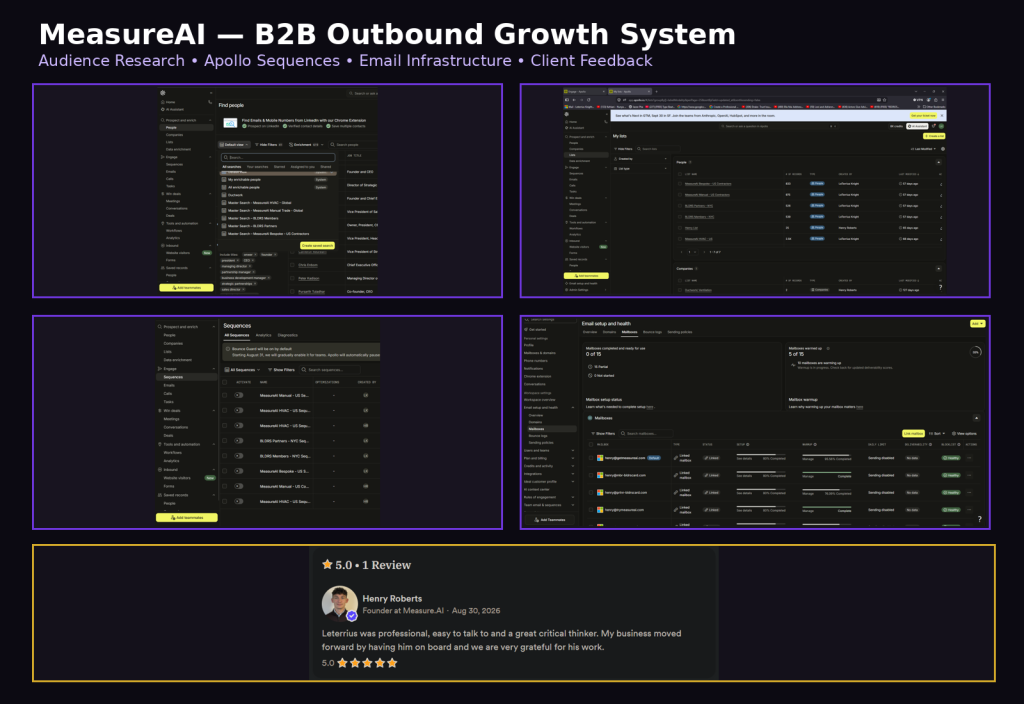
Task: Activate 'MeasureAI Manual - US Se...' sequence toggle
Action: [239, 395]
